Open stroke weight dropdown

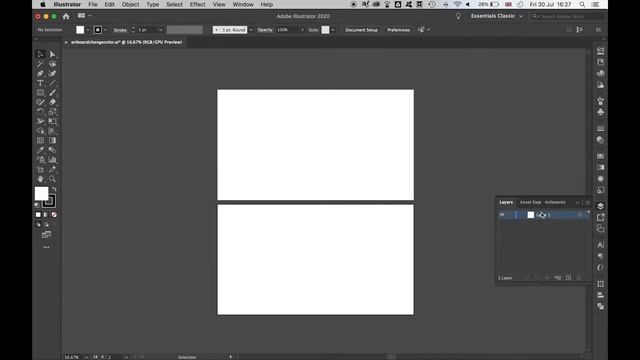[x=160, y=30]
